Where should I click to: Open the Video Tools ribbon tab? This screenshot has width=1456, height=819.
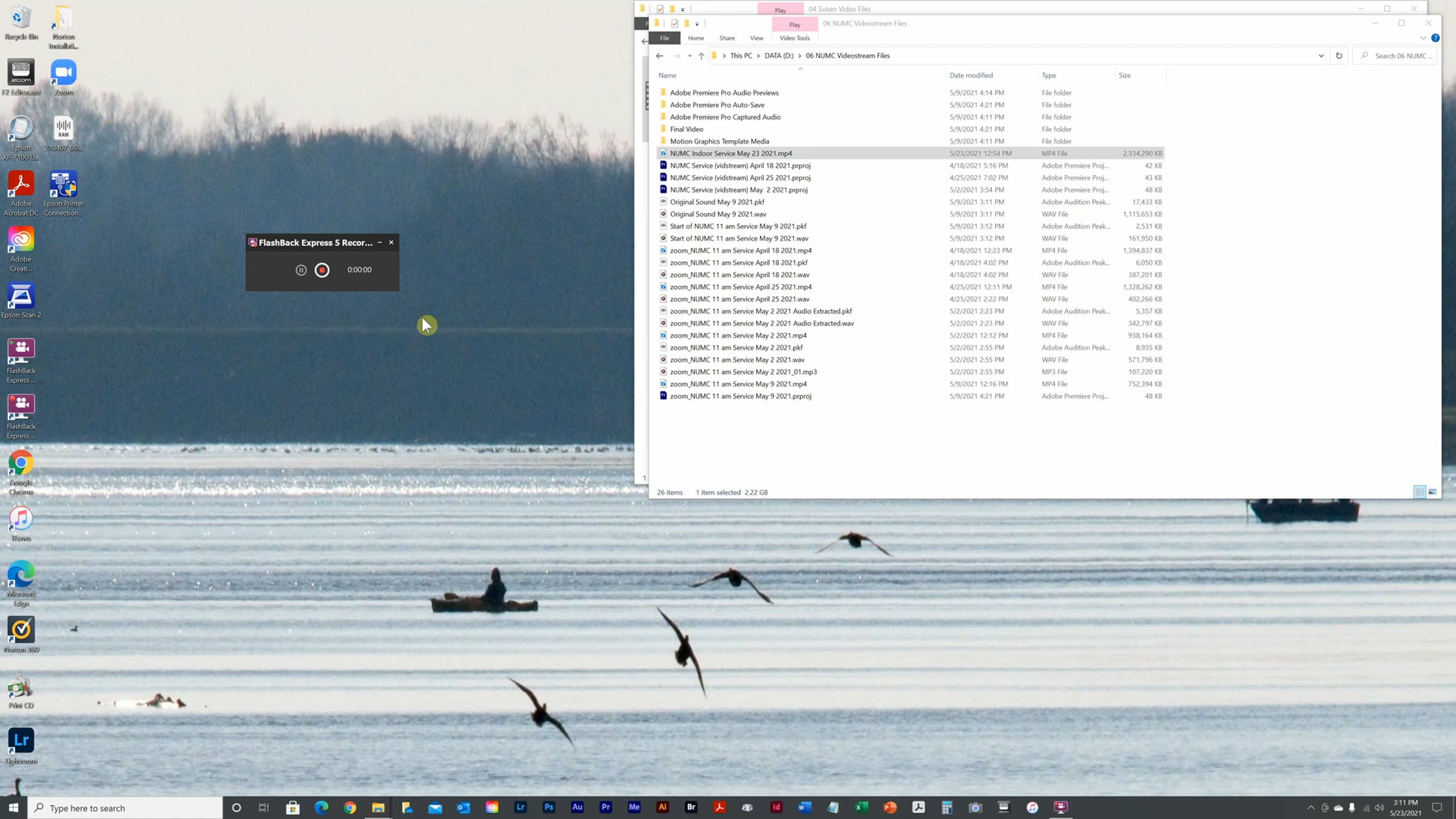pyautogui.click(x=794, y=38)
